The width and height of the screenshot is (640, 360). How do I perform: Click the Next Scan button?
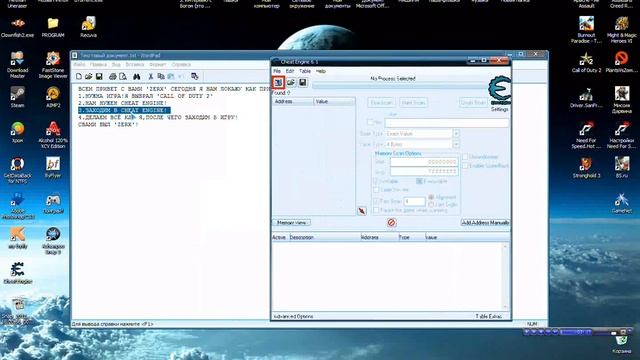(413, 102)
